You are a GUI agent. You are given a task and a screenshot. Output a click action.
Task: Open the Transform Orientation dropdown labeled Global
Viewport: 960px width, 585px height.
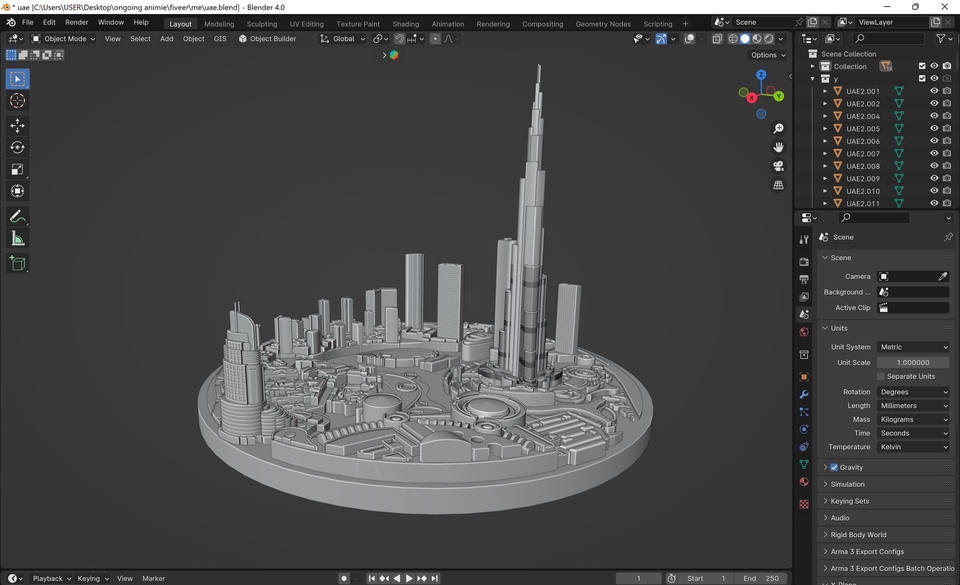tap(344, 39)
